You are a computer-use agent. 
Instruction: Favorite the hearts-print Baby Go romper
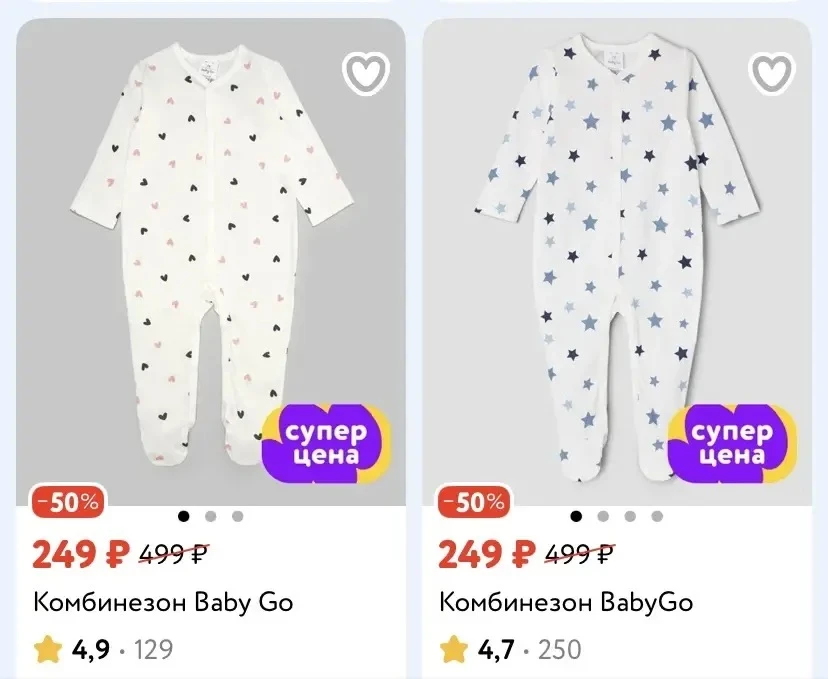coord(366,73)
